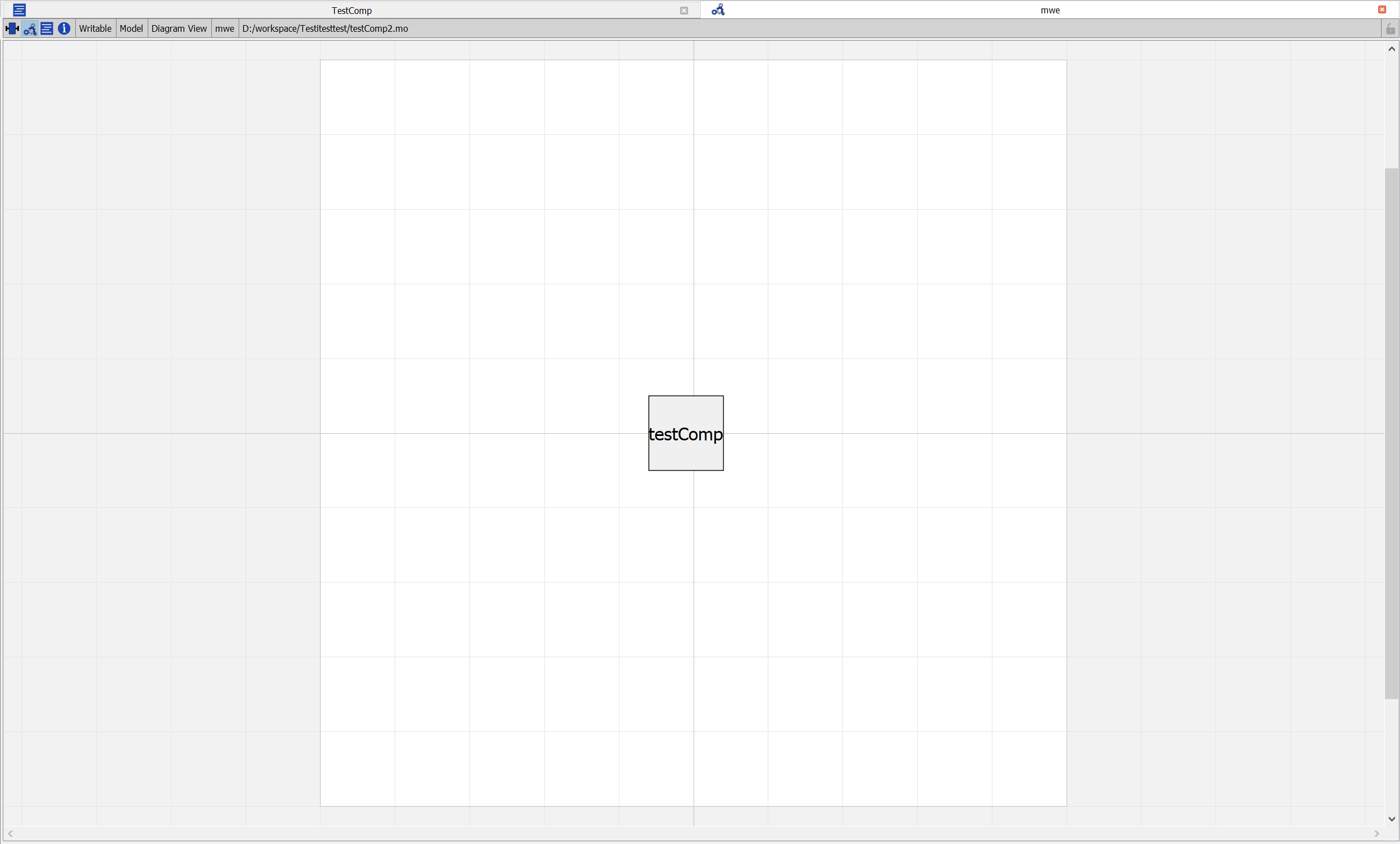Open the hamburger menu at top left
This screenshot has width=1400, height=844.
click(x=19, y=9)
